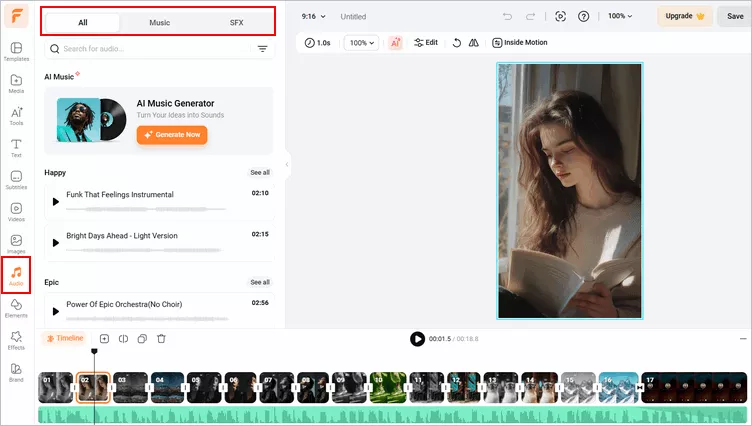Select scene 16 mountain thumbnail in timeline
Image resolution: width=752 pixels, height=426 pixels.
point(618,387)
